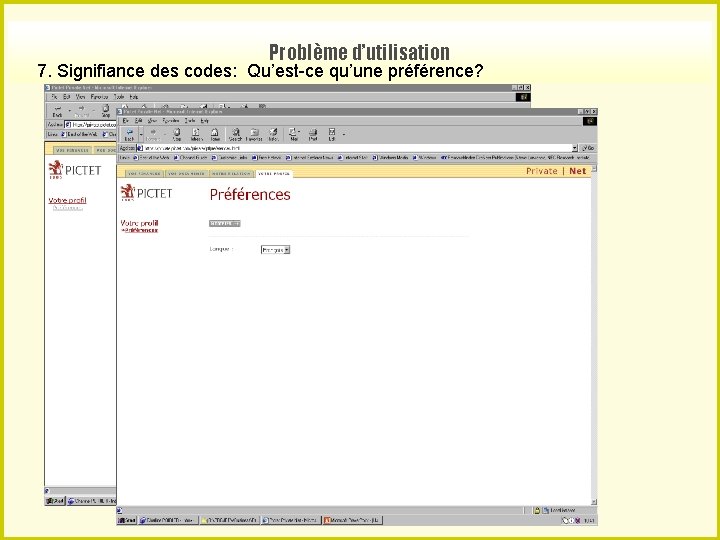Click Back button in rear browser window
This screenshot has height=540, width=720.
click(x=57, y=111)
